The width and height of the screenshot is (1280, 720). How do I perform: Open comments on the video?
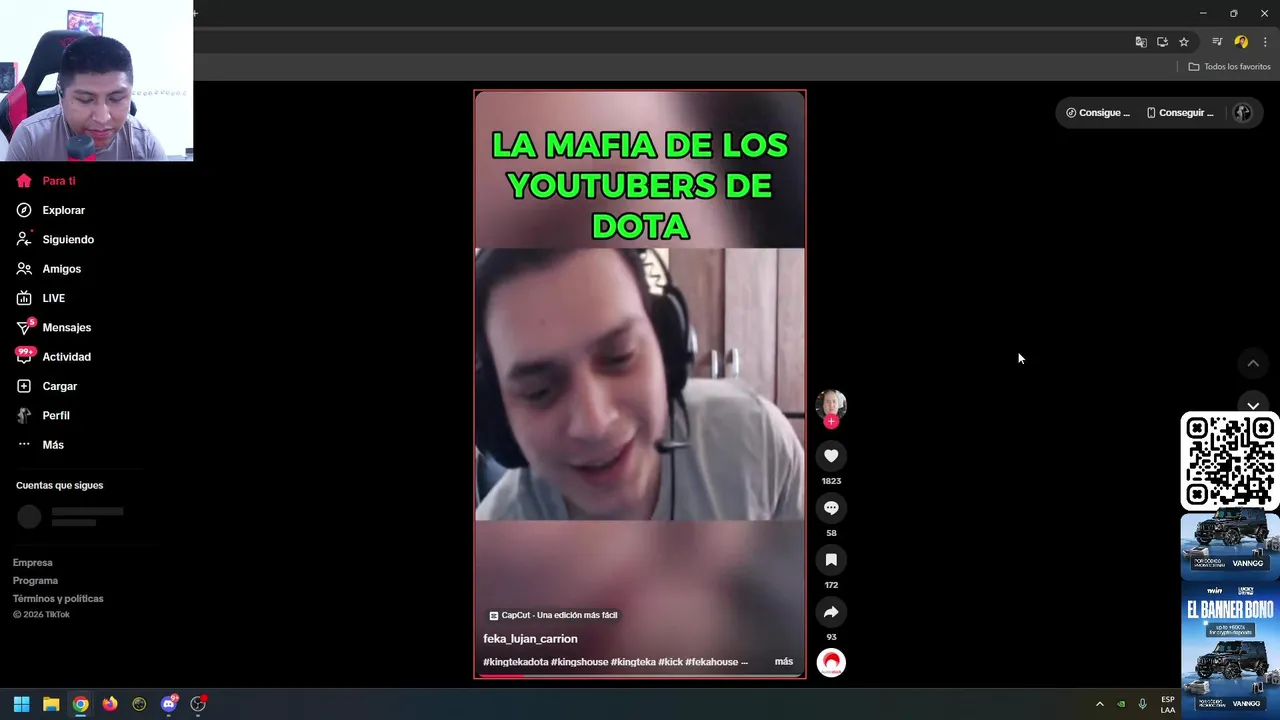[831, 508]
